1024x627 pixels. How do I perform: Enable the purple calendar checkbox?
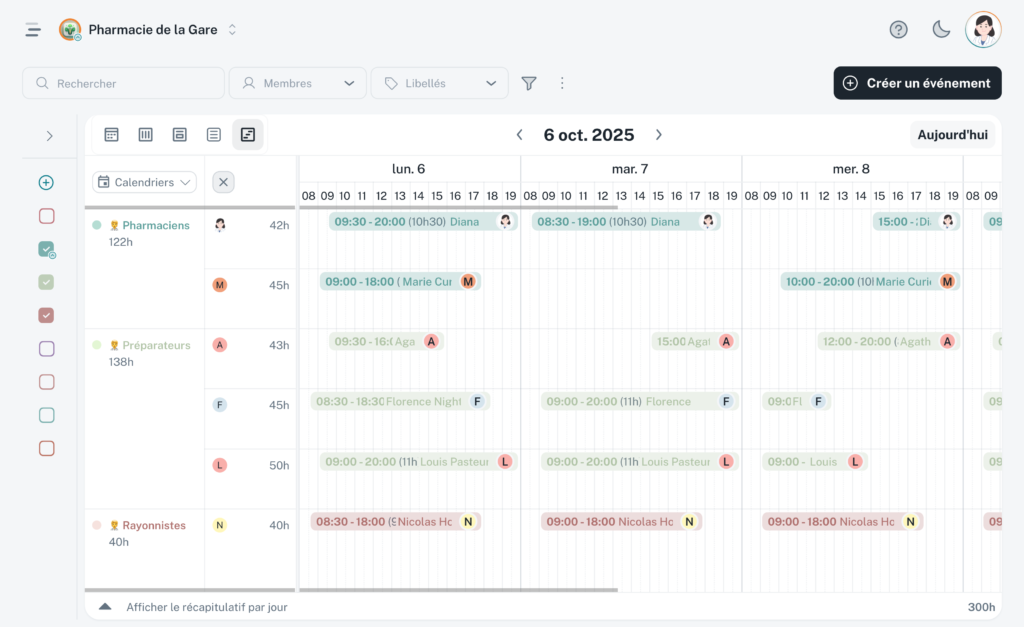click(46, 348)
